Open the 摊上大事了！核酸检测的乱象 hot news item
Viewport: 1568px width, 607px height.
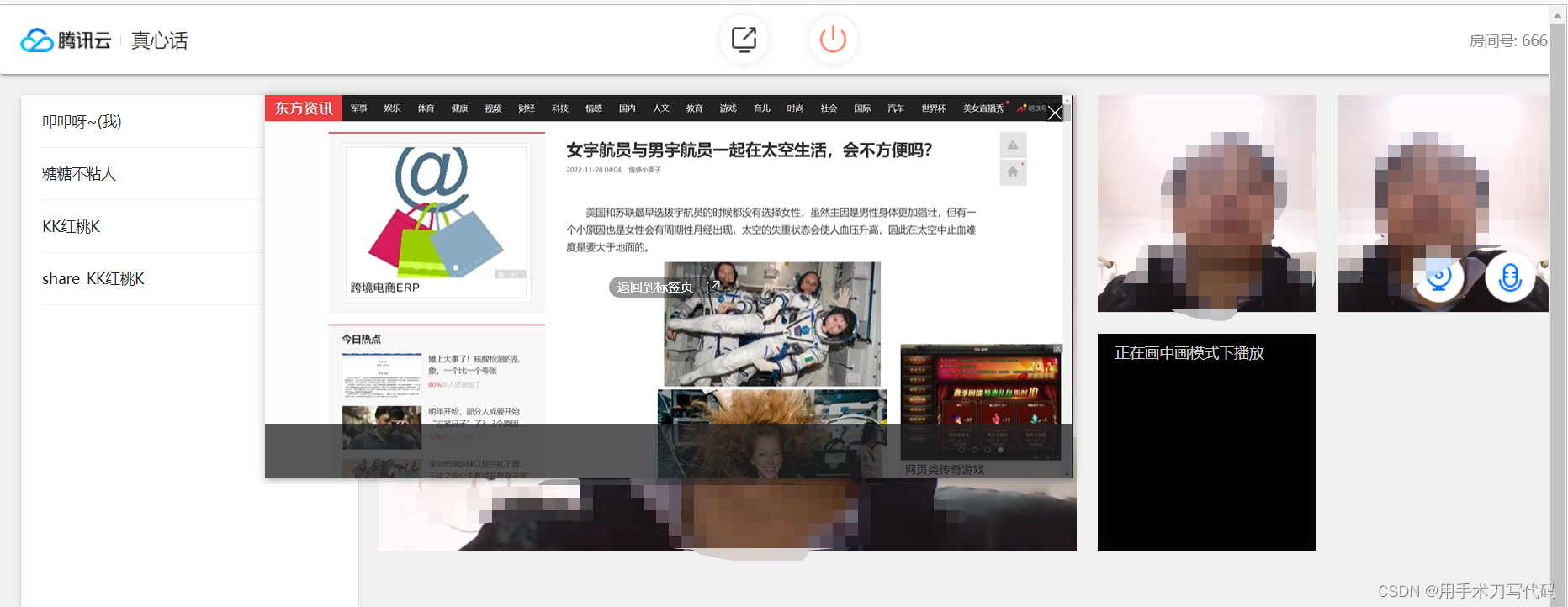coord(474,365)
